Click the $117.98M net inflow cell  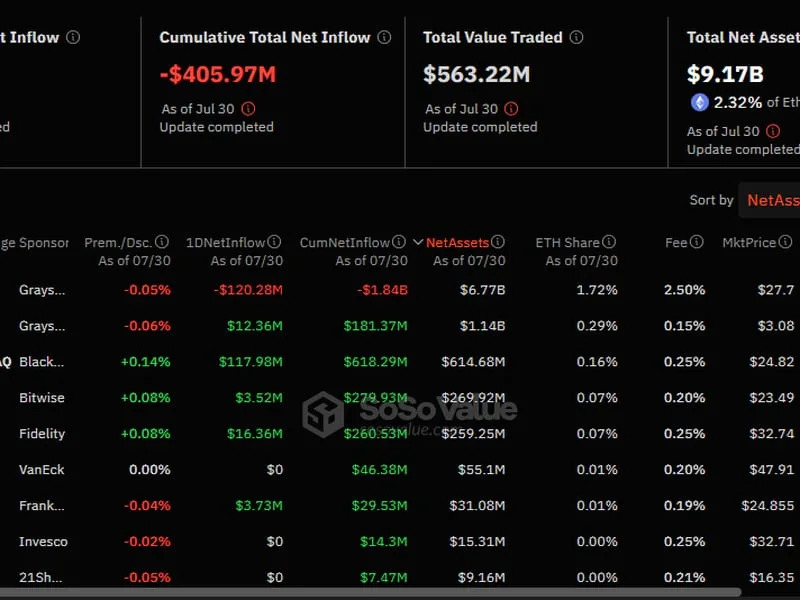pyautogui.click(x=251, y=362)
